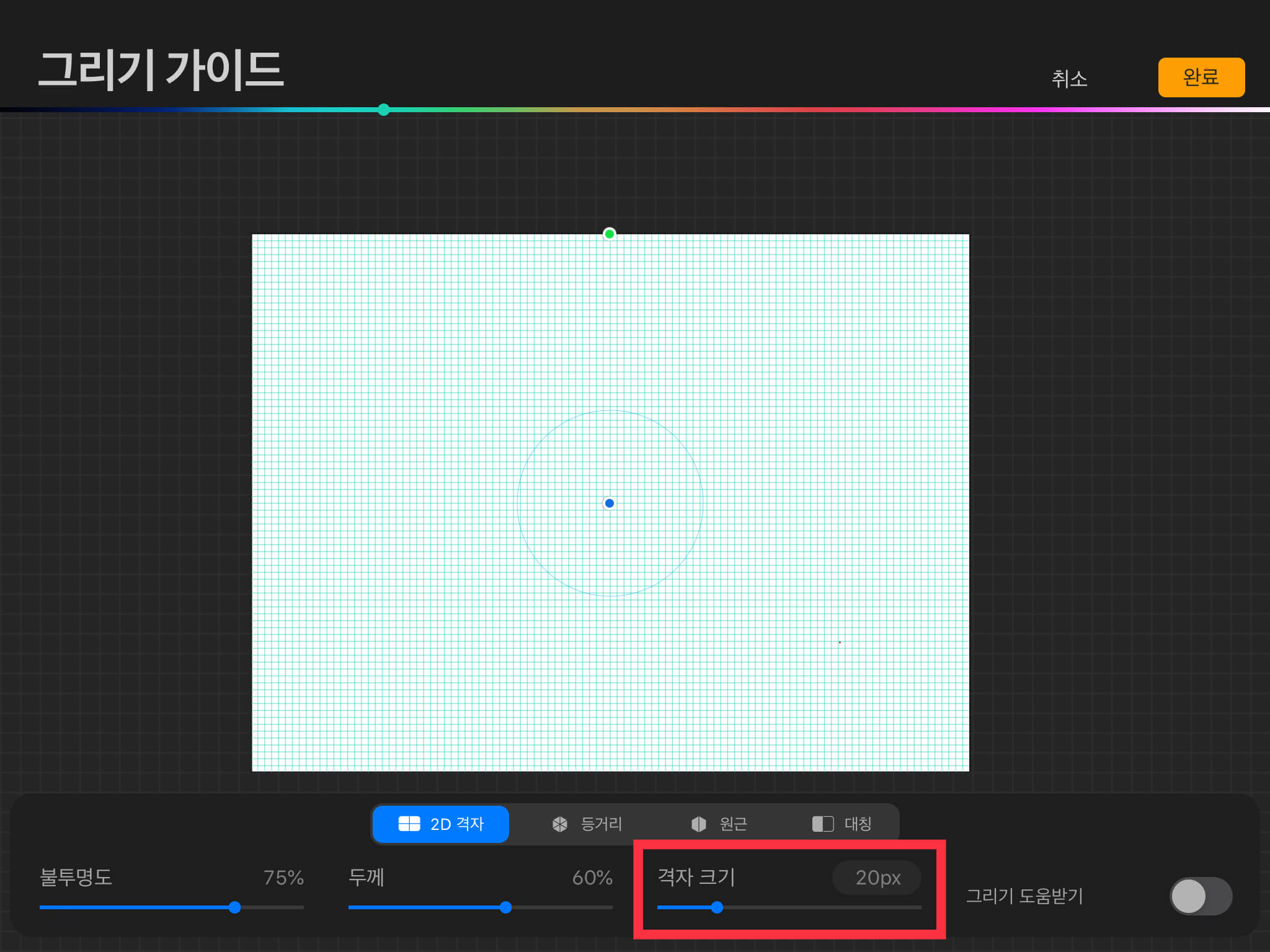Viewport: 1270px width, 952px height.
Task: Pick orange on the color hue bar
Action: pyautogui.click(x=657, y=110)
